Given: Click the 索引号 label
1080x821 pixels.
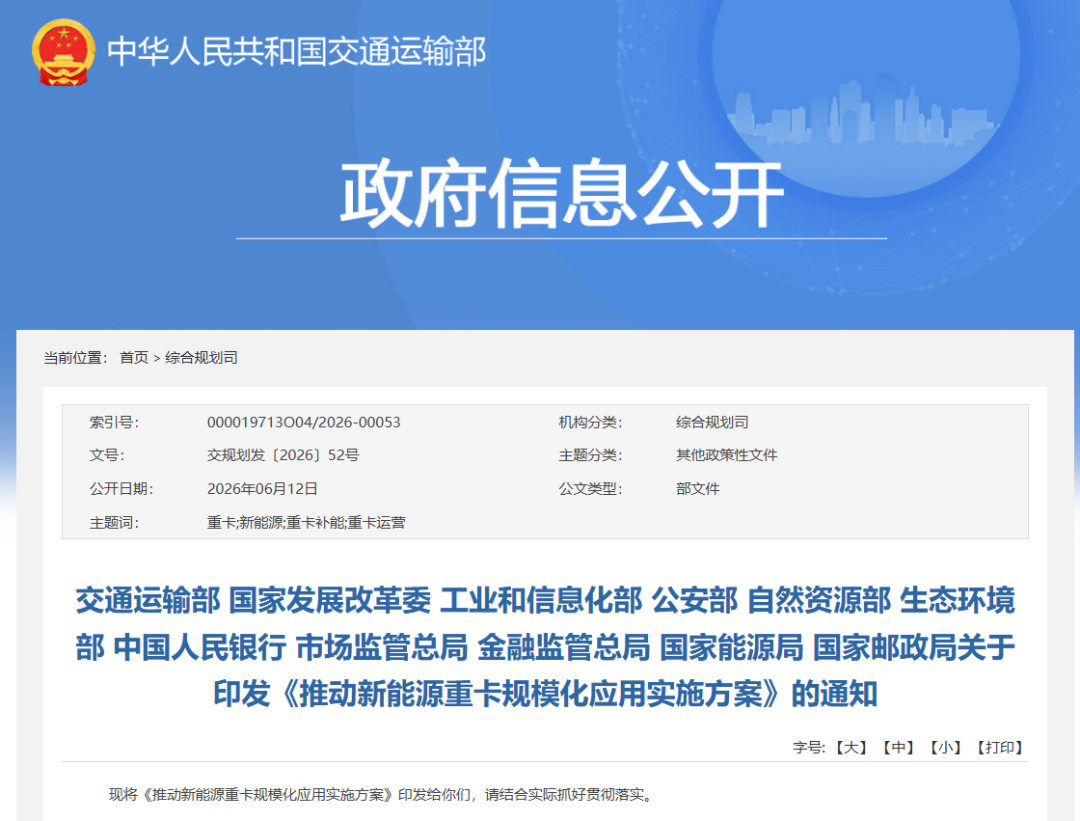Looking at the screenshot, I should pos(114,422).
